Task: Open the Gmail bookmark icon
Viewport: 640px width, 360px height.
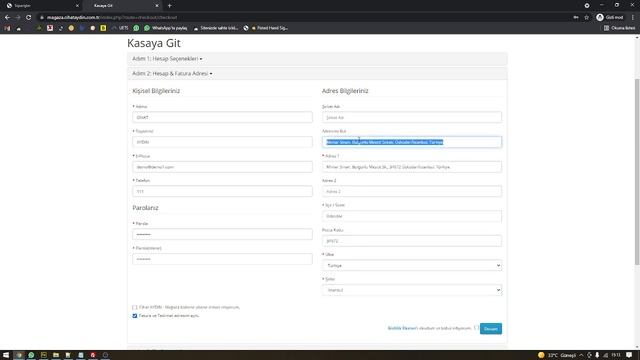Action: click(x=7, y=28)
